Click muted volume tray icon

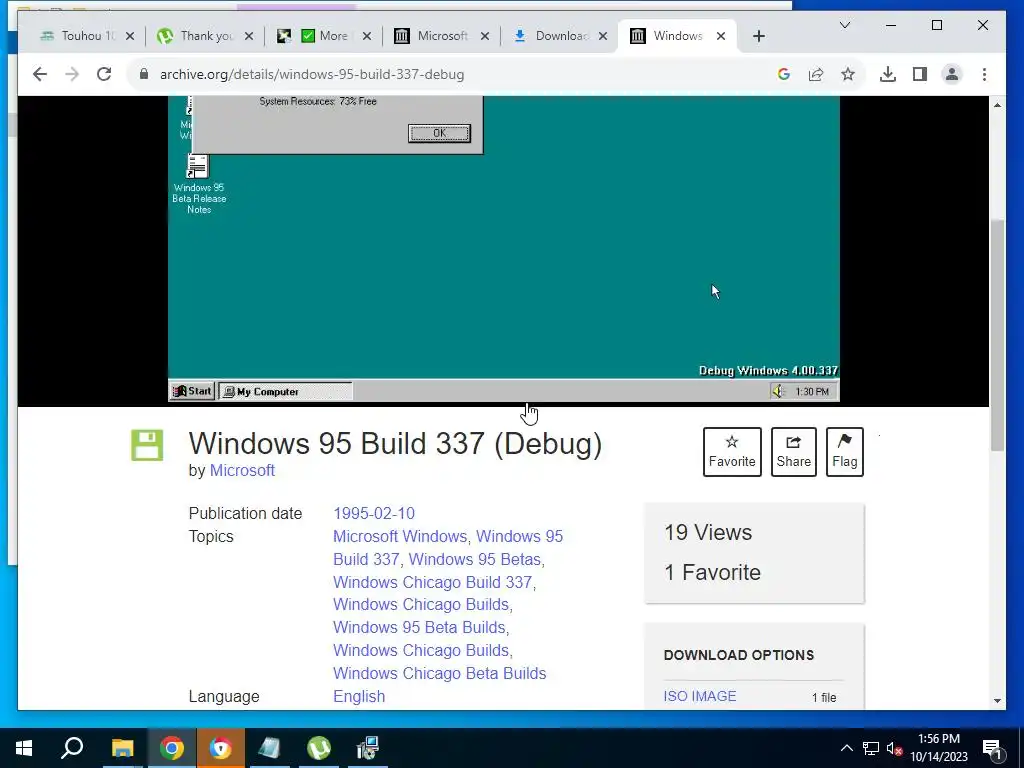(x=894, y=748)
